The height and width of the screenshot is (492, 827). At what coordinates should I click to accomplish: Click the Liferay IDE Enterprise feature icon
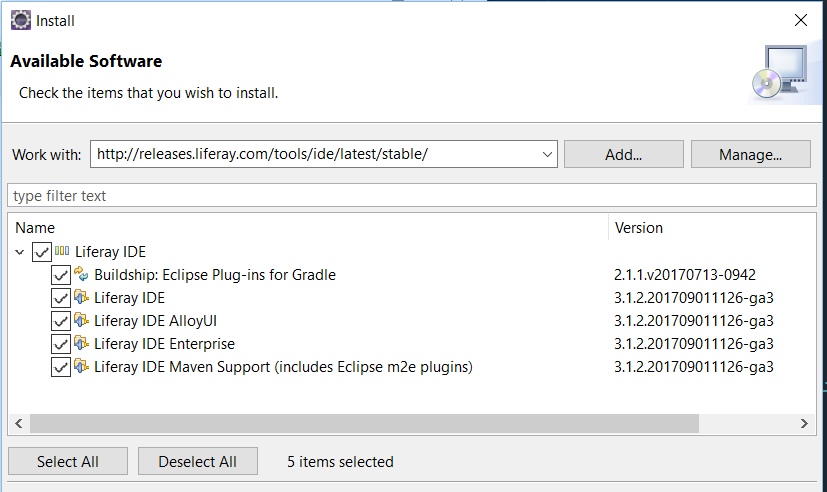coord(81,343)
